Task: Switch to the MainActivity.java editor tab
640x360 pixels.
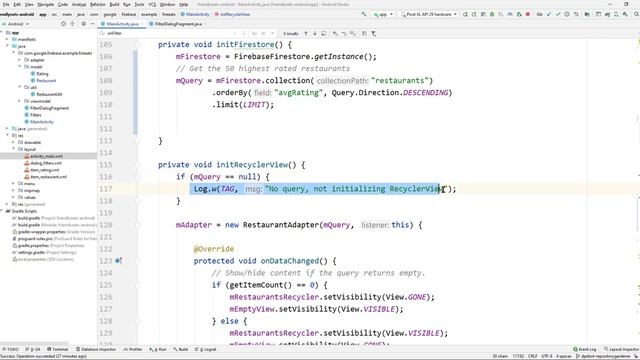Action: click(x=122, y=24)
